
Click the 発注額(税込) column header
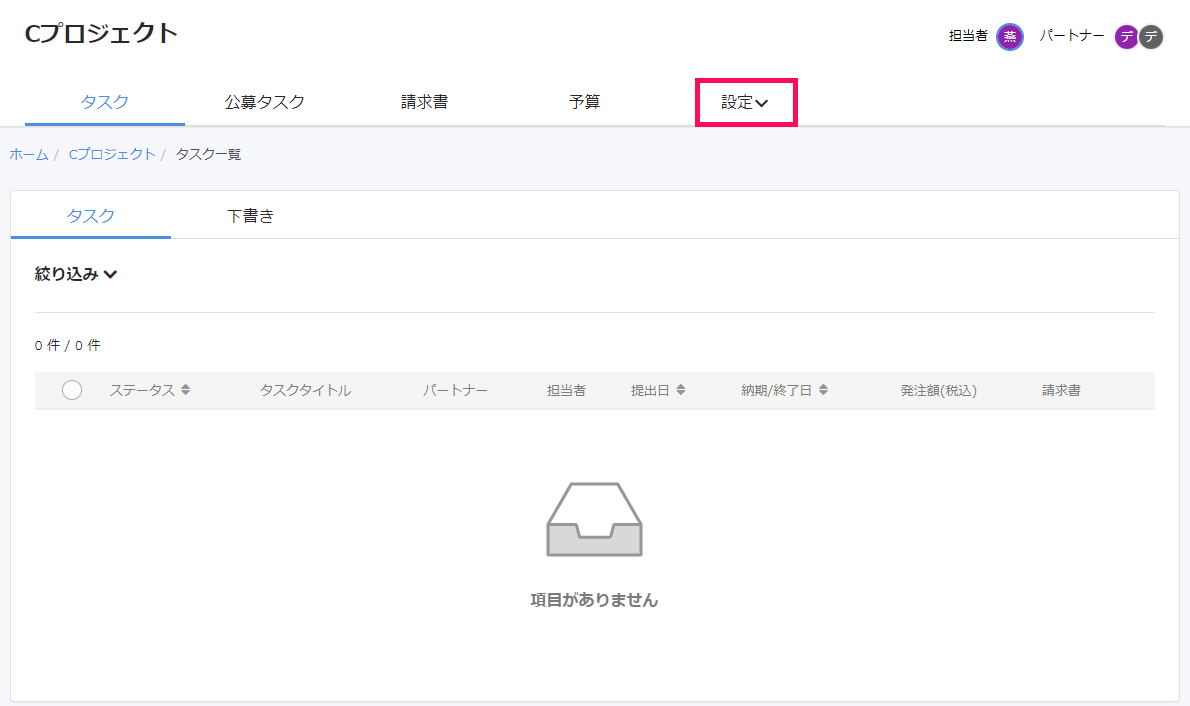click(939, 390)
